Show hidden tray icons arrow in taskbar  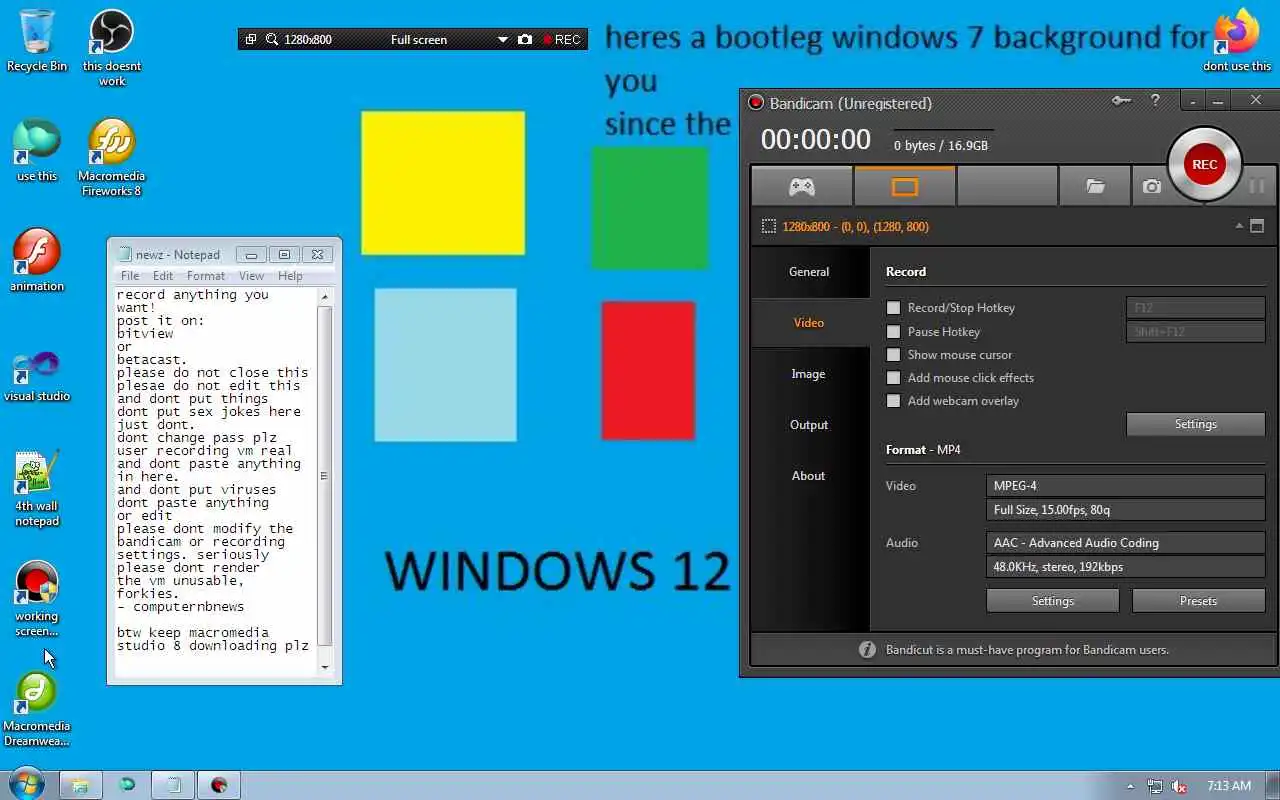tap(1131, 786)
